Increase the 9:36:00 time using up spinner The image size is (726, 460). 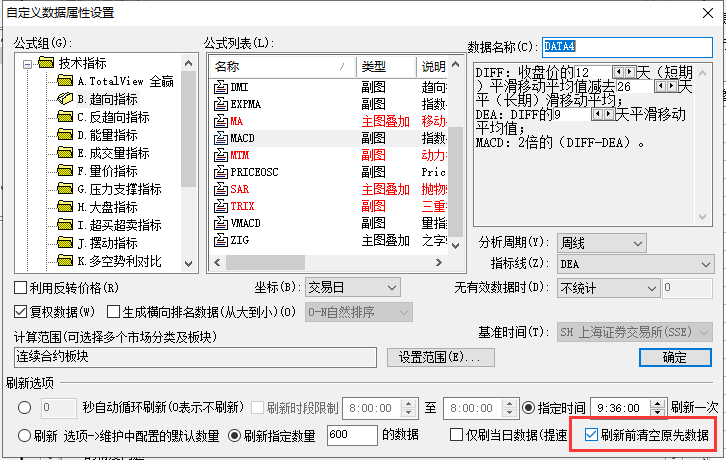[657, 403]
